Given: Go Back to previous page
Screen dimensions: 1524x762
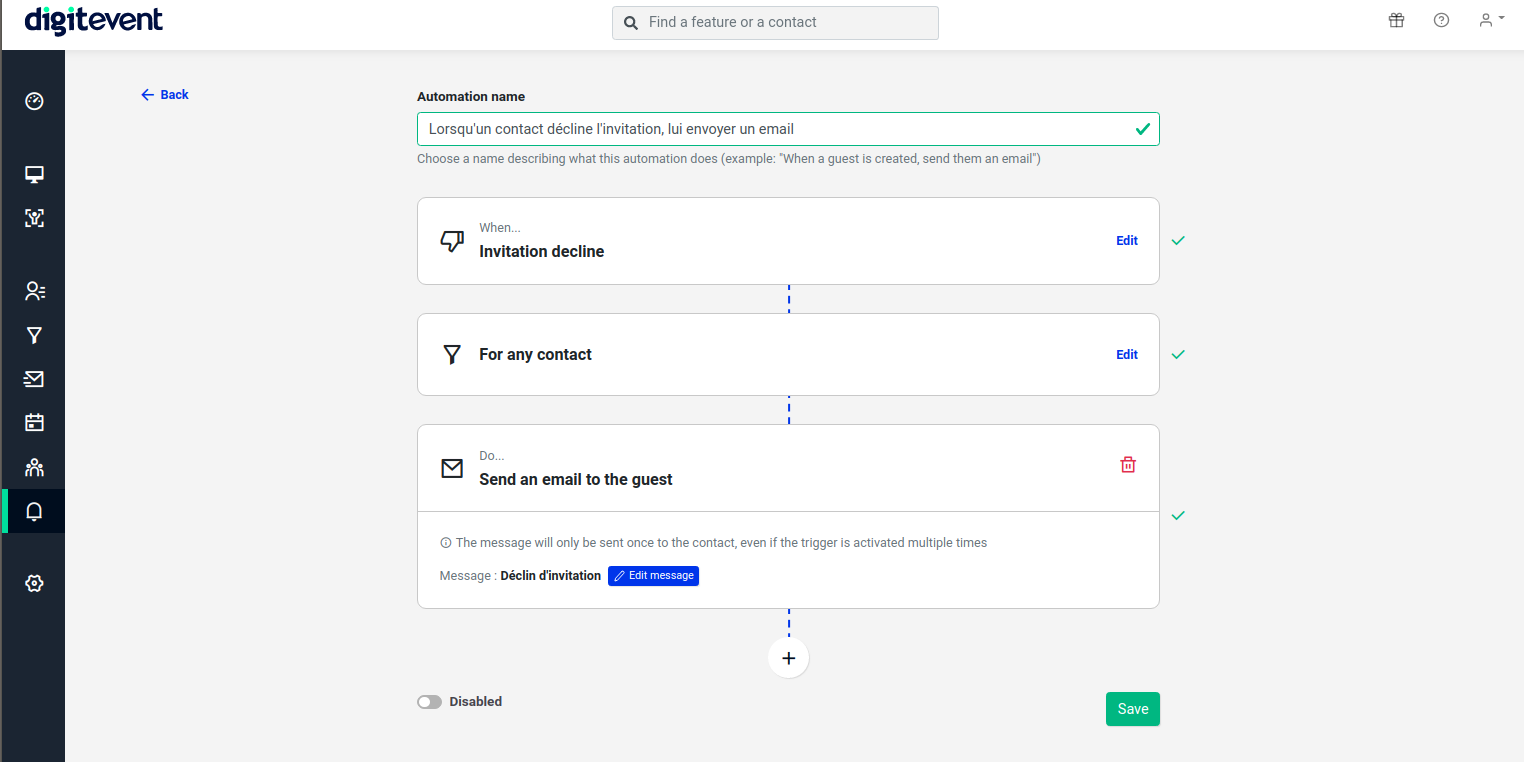Looking at the screenshot, I should pos(165,95).
